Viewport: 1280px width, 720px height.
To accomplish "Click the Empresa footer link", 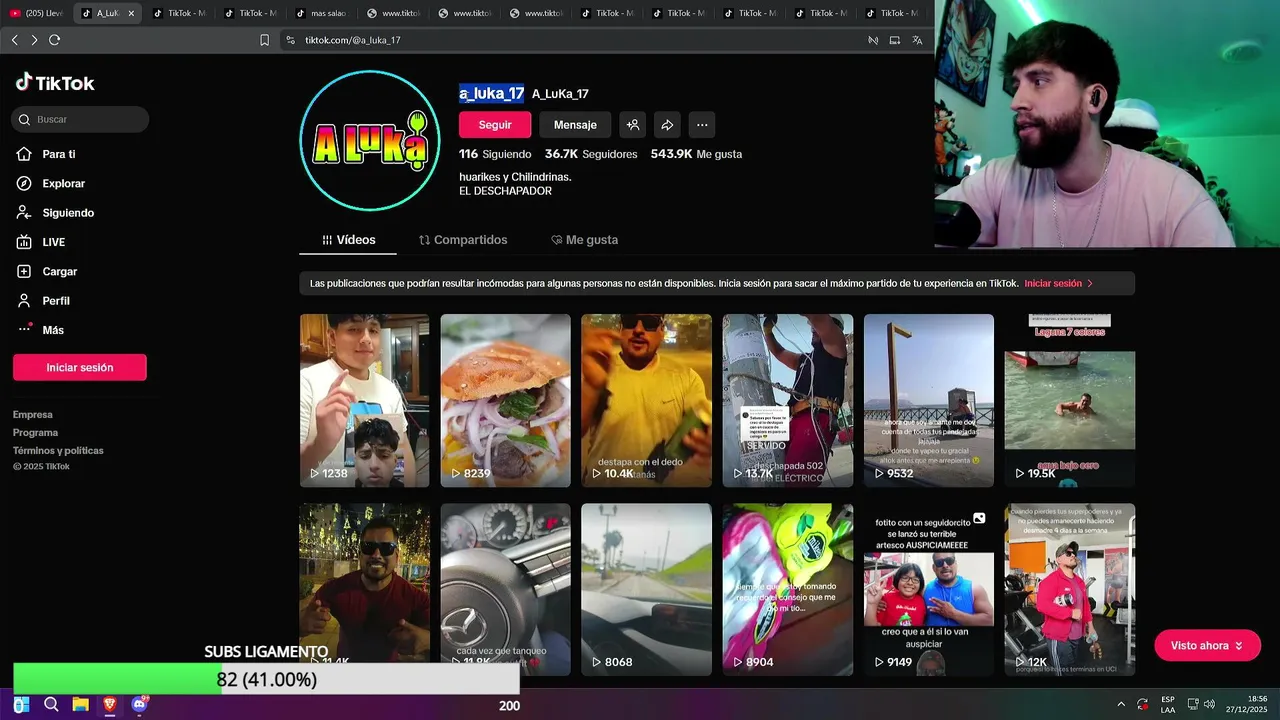I will 33,415.
